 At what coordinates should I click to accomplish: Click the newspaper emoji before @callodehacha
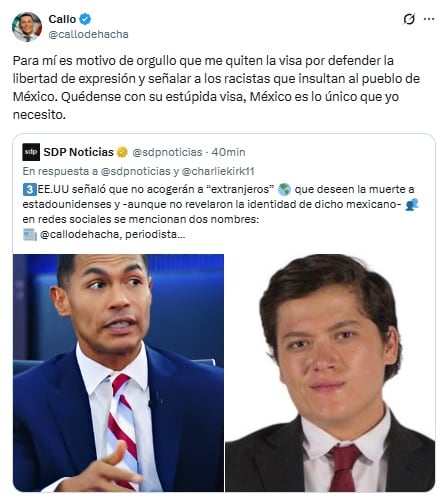pos(30,234)
